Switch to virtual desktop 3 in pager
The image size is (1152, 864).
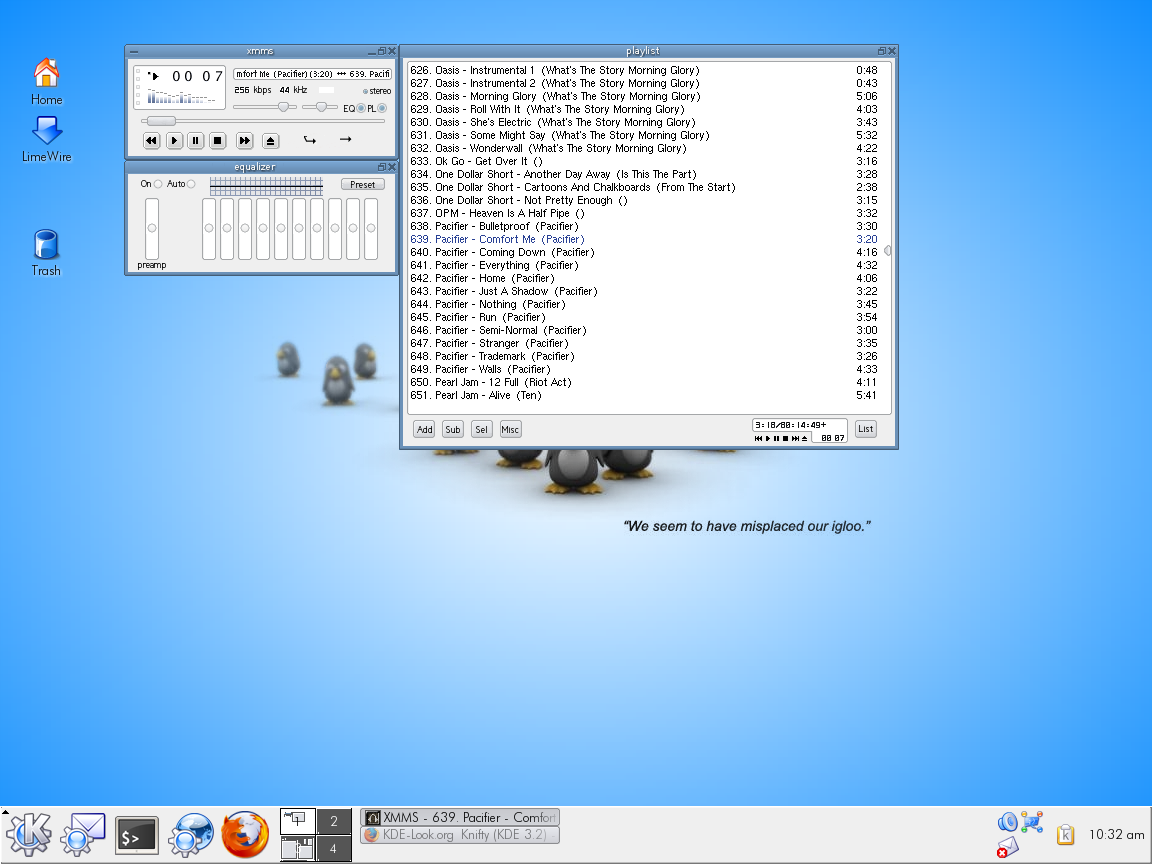coord(298,849)
